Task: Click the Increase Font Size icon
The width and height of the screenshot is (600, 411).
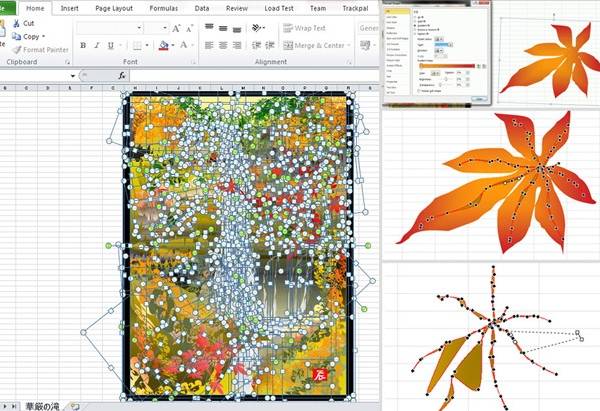Action: tap(175, 28)
